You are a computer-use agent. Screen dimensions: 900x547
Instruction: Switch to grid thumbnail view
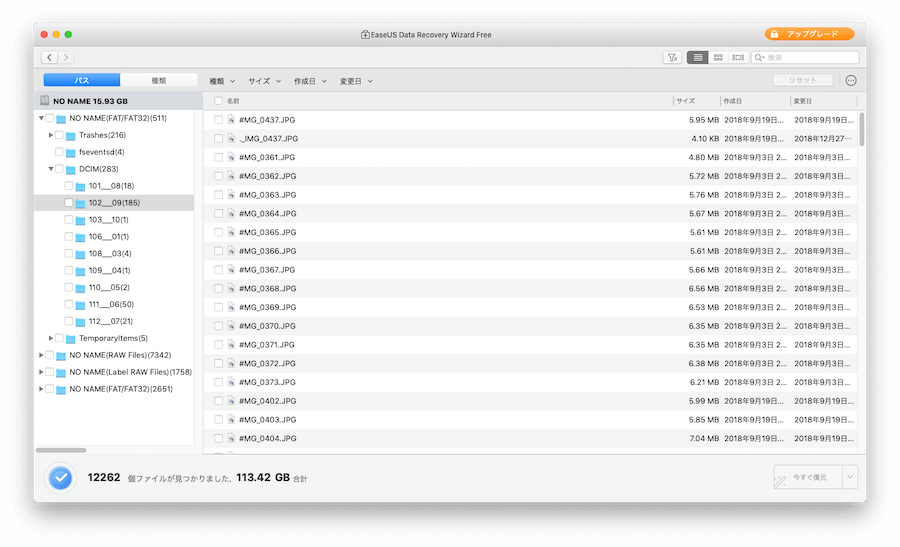coord(718,57)
